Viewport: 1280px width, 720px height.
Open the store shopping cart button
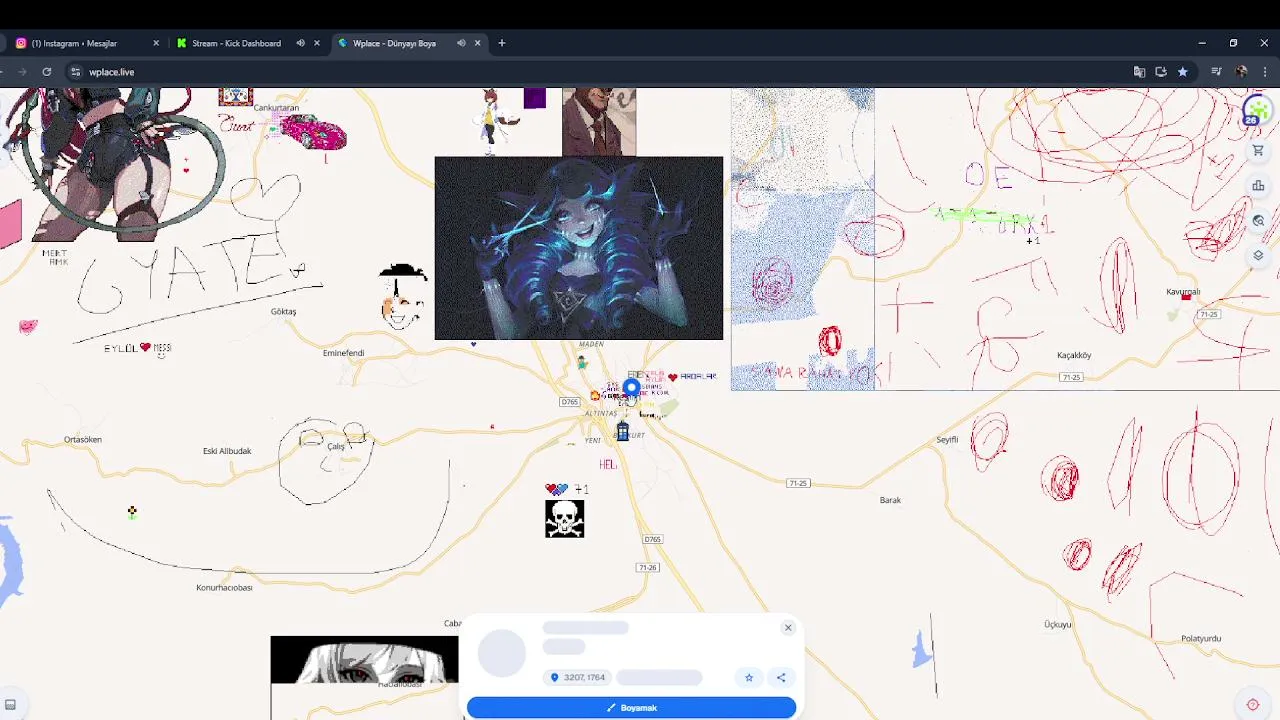point(1258,150)
